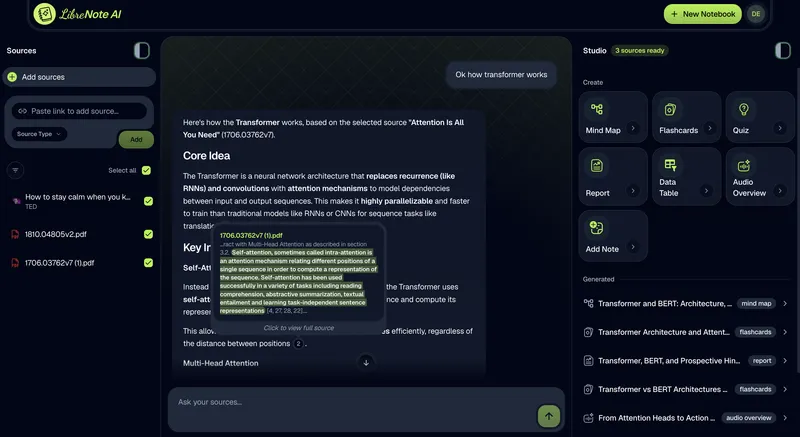This screenshot has height=437, width=800.
Task: Click the green Add button
Action: coord(136,139)
